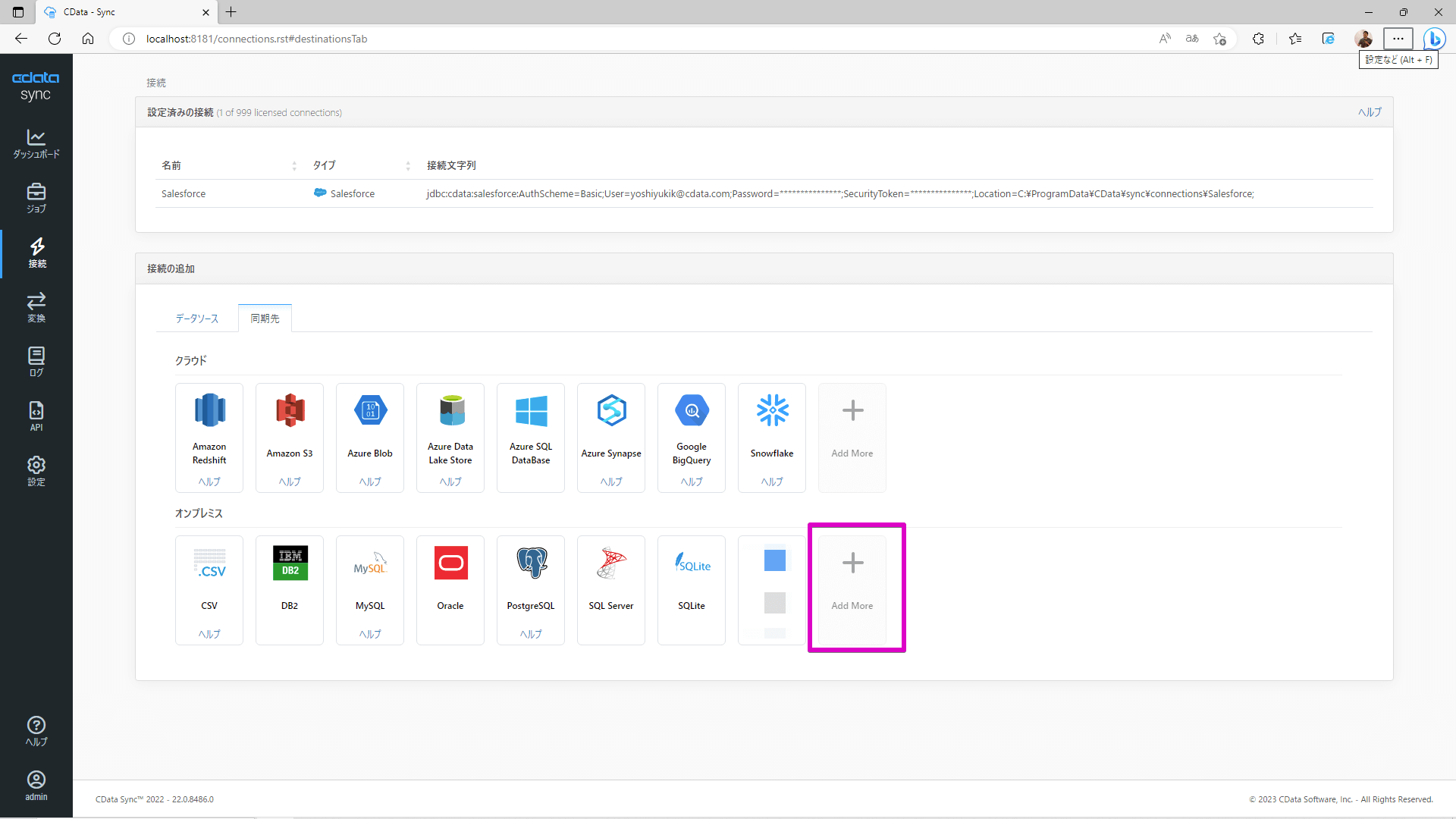The width and height of the screenshot is (1456, 819).
Task: Click the admin user icon in sidebar
Action: (x=36, y=785)
